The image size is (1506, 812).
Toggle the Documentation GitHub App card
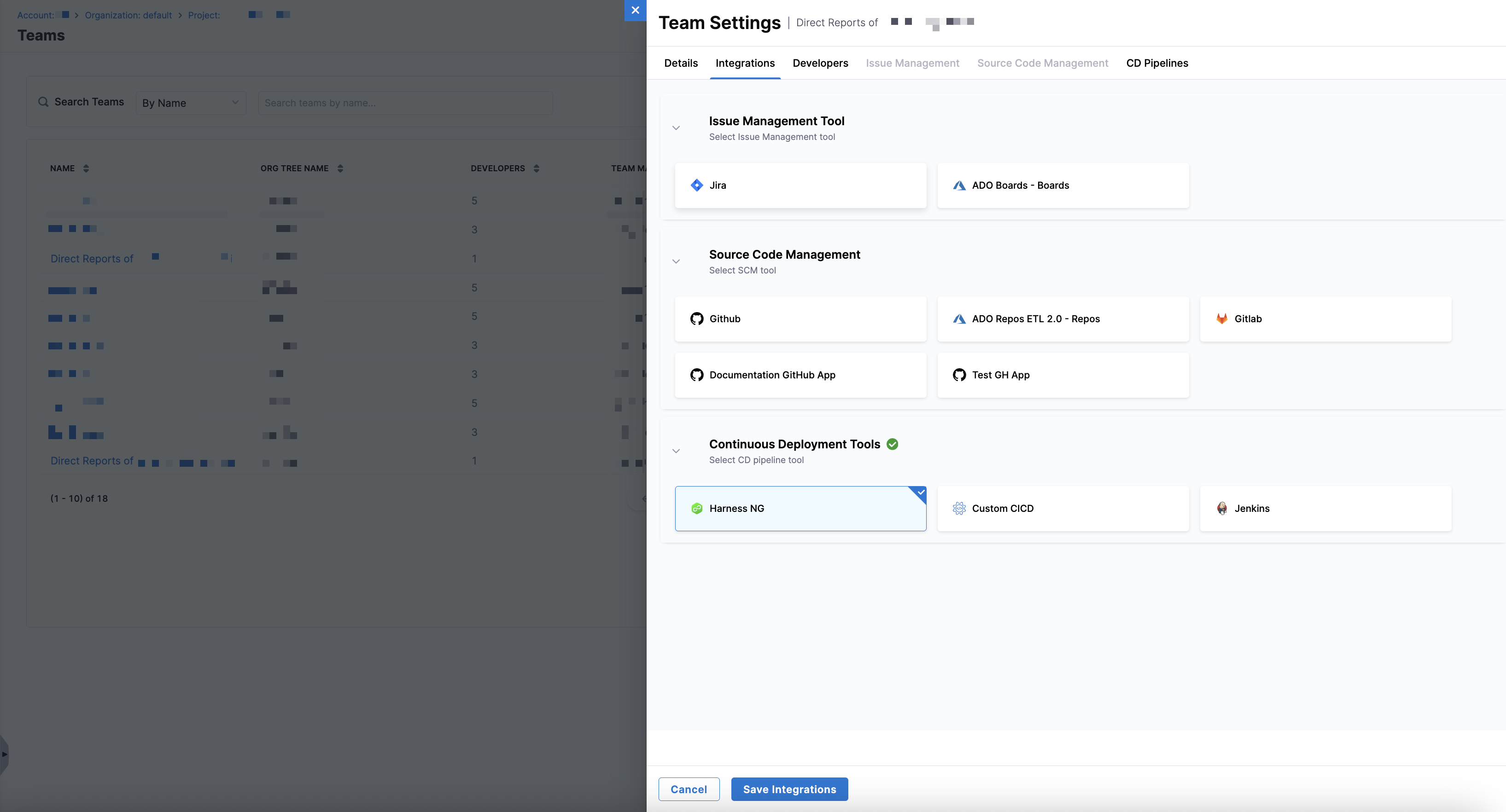coord(800,375)
